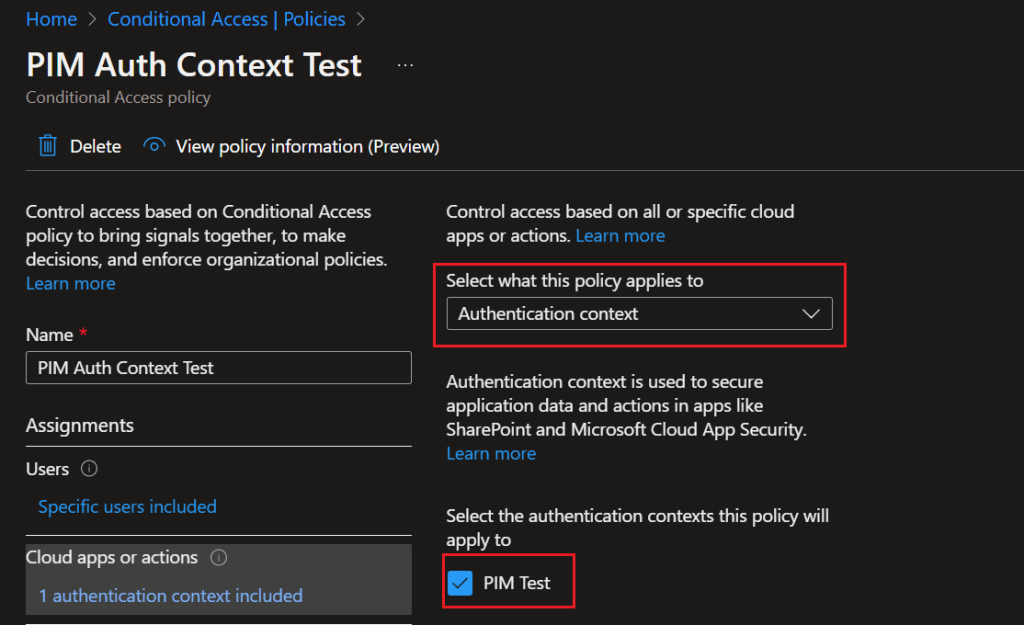Viewport: 1024px width, 625px height.
Task: Open Learn more below Microsoft Cloud App Security
Action: pos(491,454)
